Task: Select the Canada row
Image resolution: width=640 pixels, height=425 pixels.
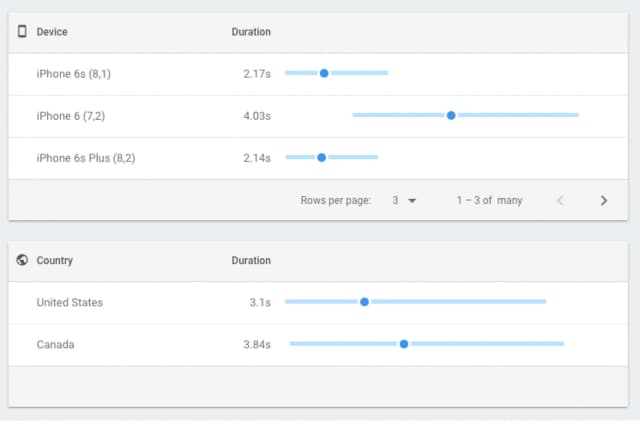Action: click(318, 345)
